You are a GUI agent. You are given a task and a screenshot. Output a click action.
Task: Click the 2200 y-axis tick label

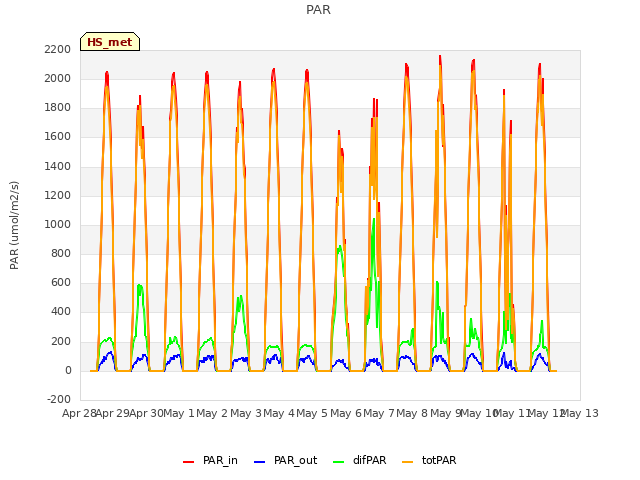tap(58, 49)
